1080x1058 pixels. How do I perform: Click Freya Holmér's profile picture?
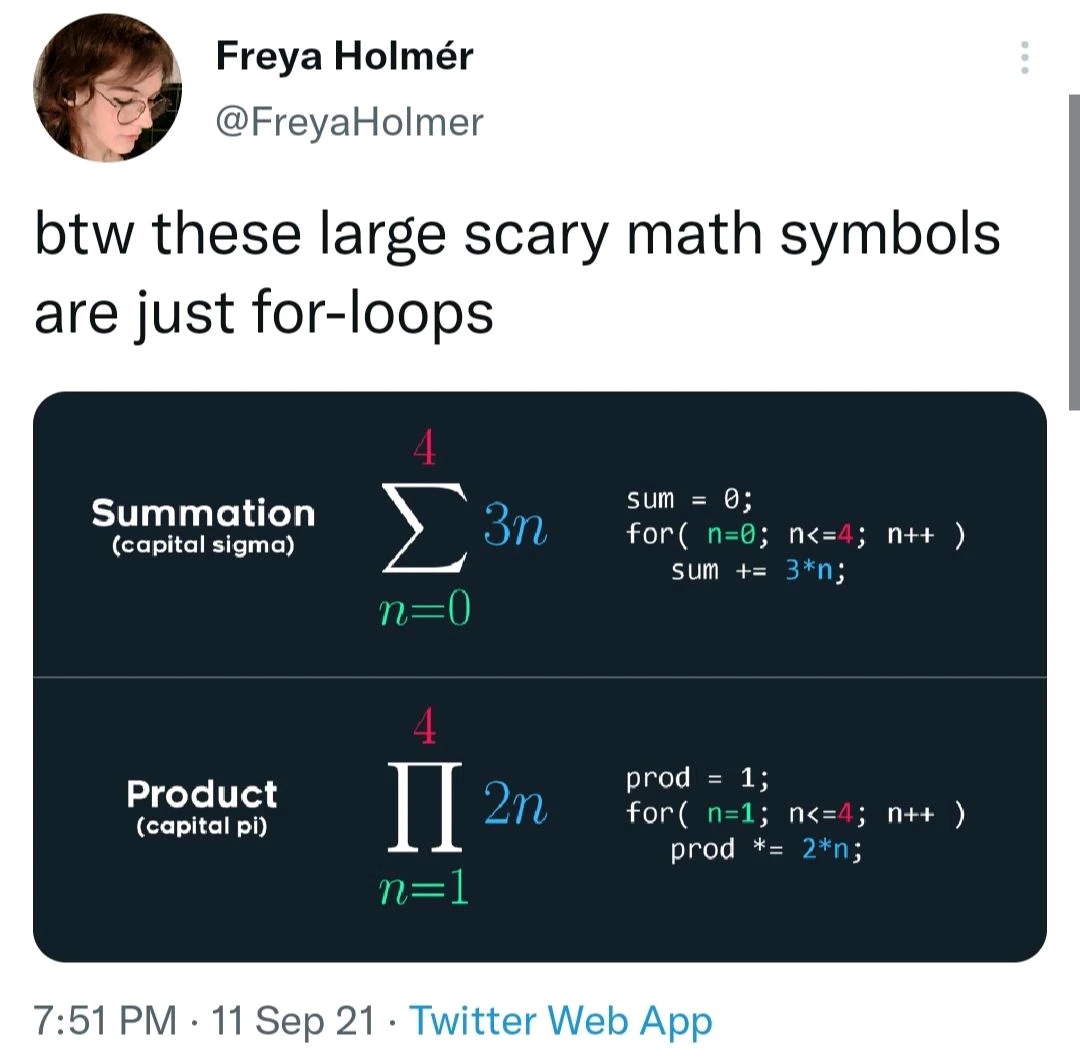pos(106,89)
